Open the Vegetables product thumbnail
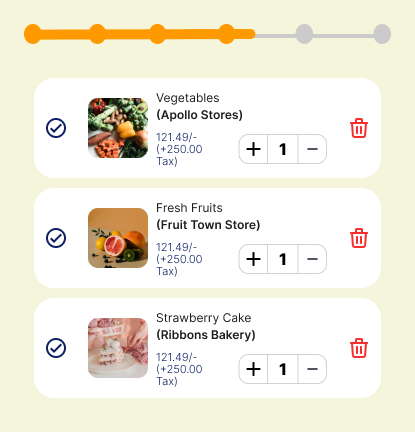 point(118,128)
